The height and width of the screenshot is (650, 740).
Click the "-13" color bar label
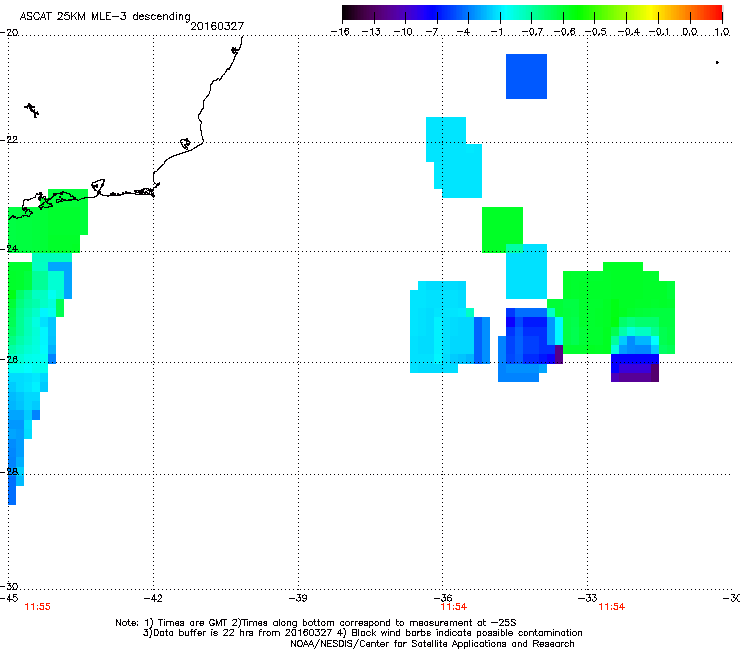[x=371, y=32]
